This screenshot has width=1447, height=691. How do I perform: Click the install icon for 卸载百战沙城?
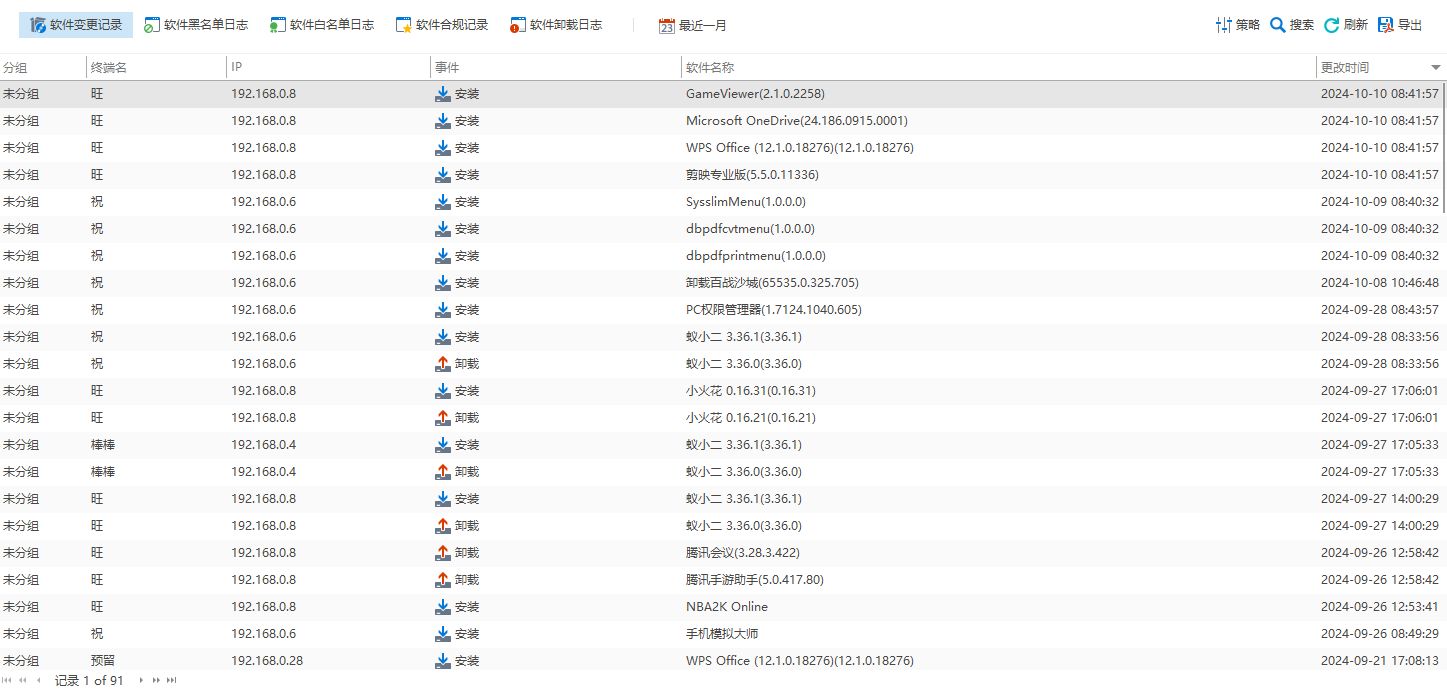443,283
